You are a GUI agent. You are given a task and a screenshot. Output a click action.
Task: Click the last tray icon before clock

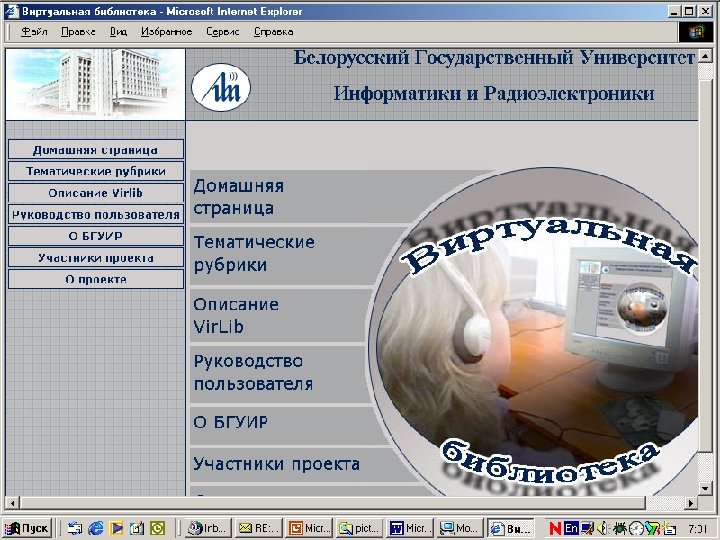669,529
